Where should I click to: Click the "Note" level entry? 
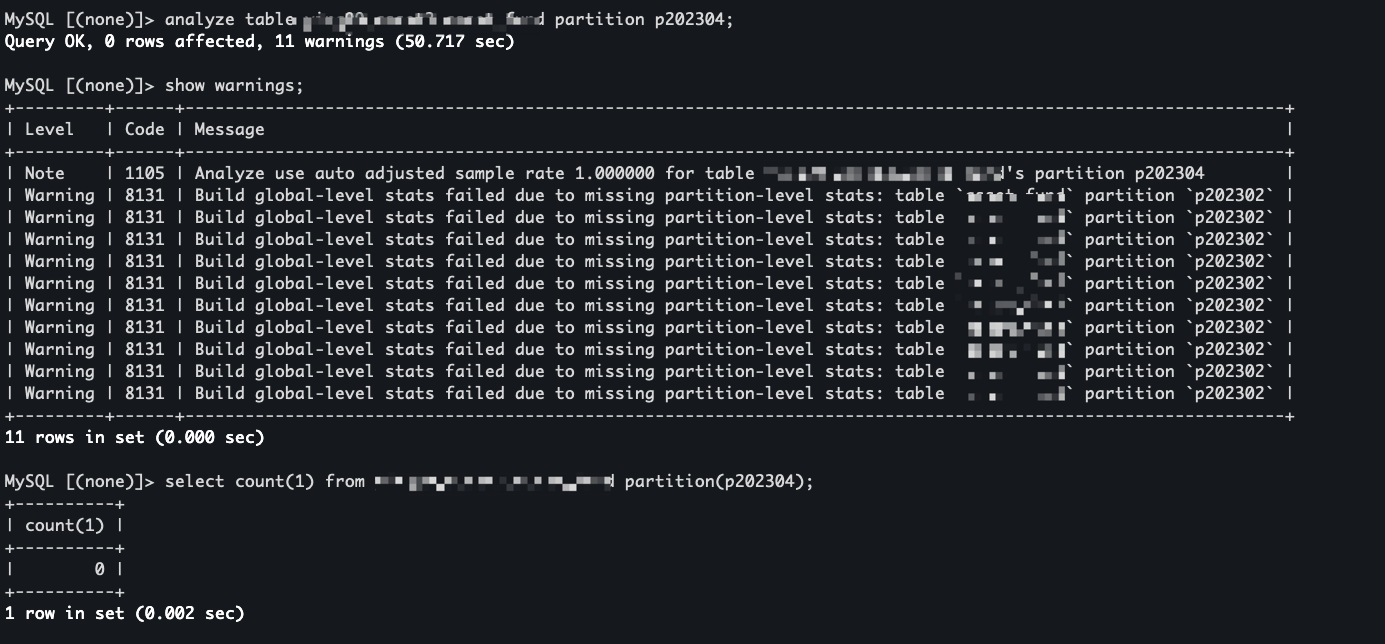click(44, 173)
